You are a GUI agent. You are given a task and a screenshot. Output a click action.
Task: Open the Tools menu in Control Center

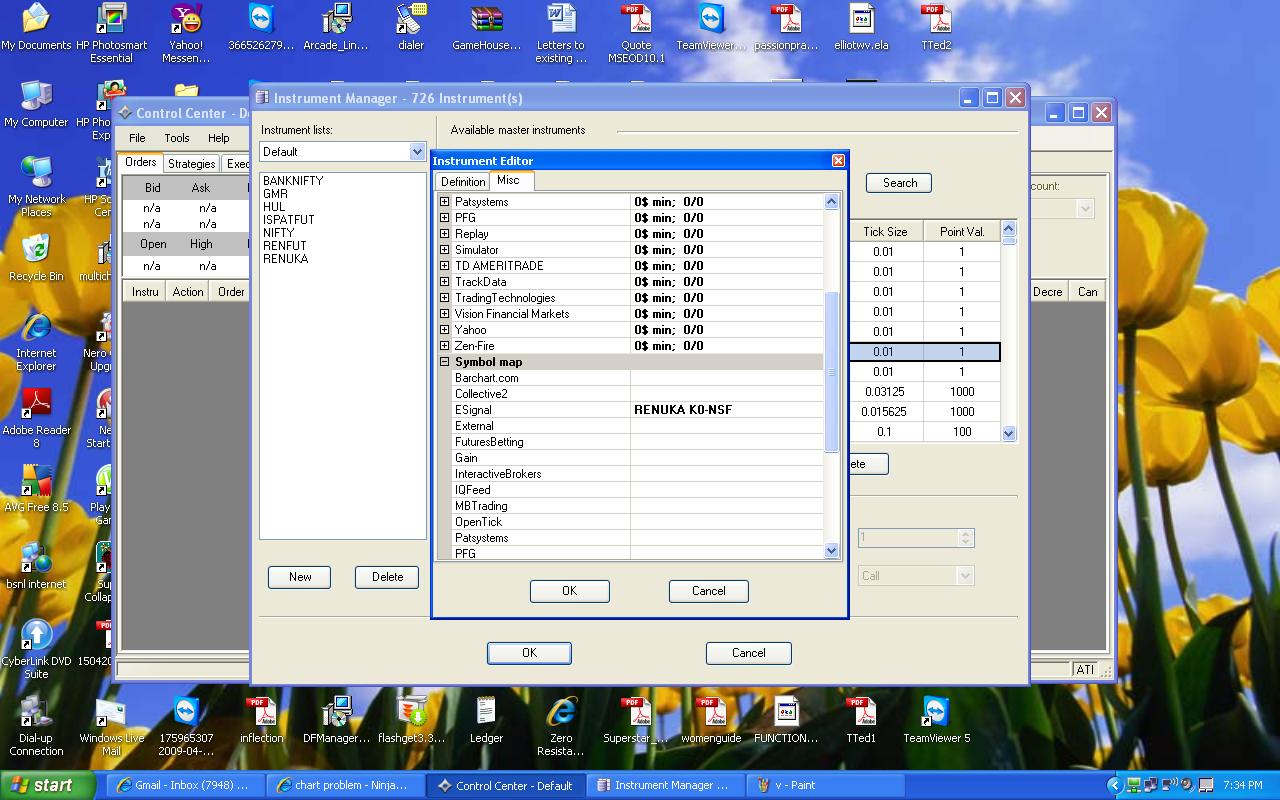(x=176, y=138)
